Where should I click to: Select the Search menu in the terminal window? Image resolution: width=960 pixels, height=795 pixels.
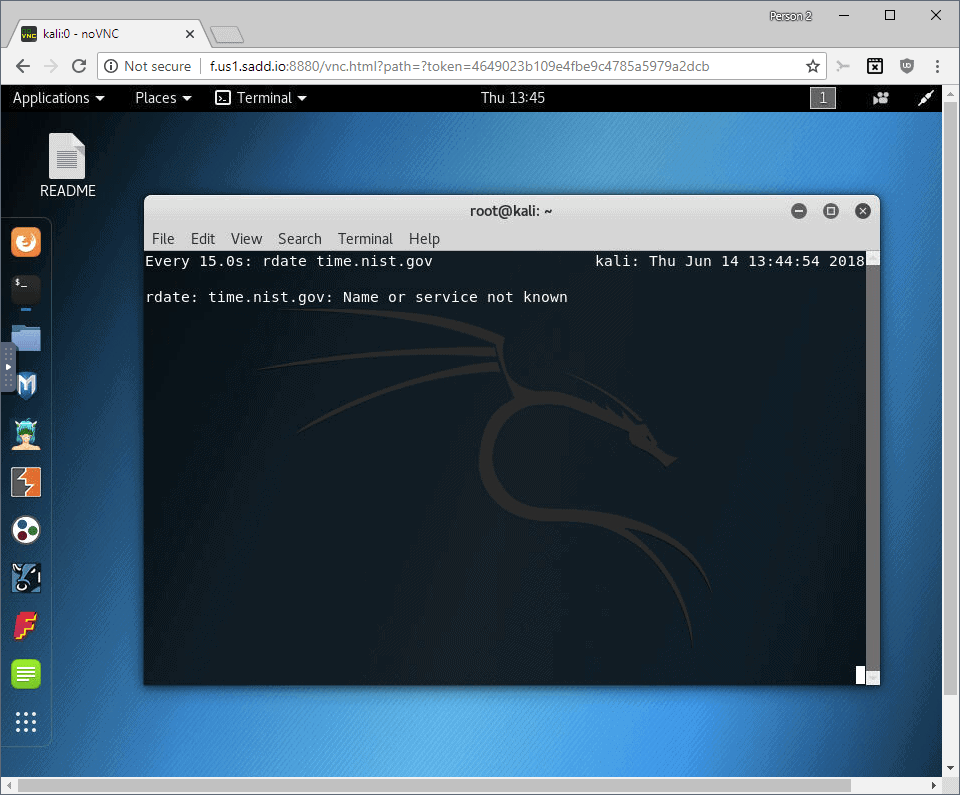point(299,238)
